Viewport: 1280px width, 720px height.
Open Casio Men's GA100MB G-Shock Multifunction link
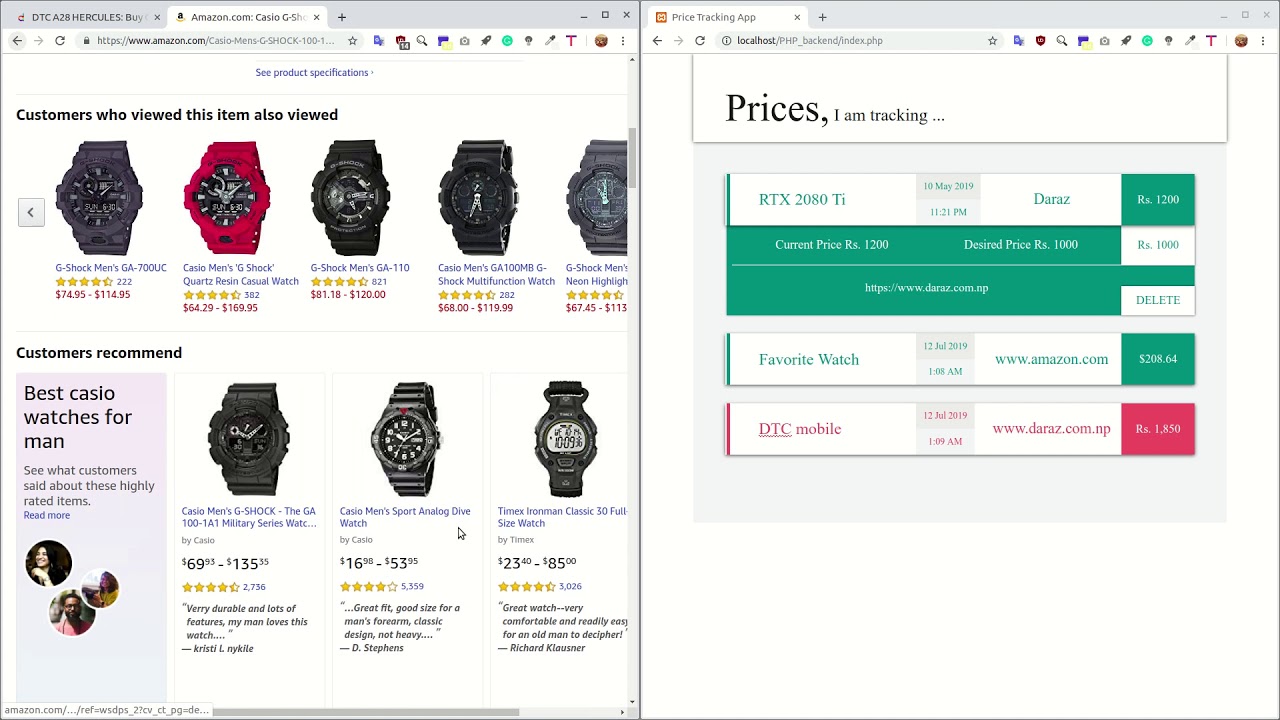click(496, 274)
